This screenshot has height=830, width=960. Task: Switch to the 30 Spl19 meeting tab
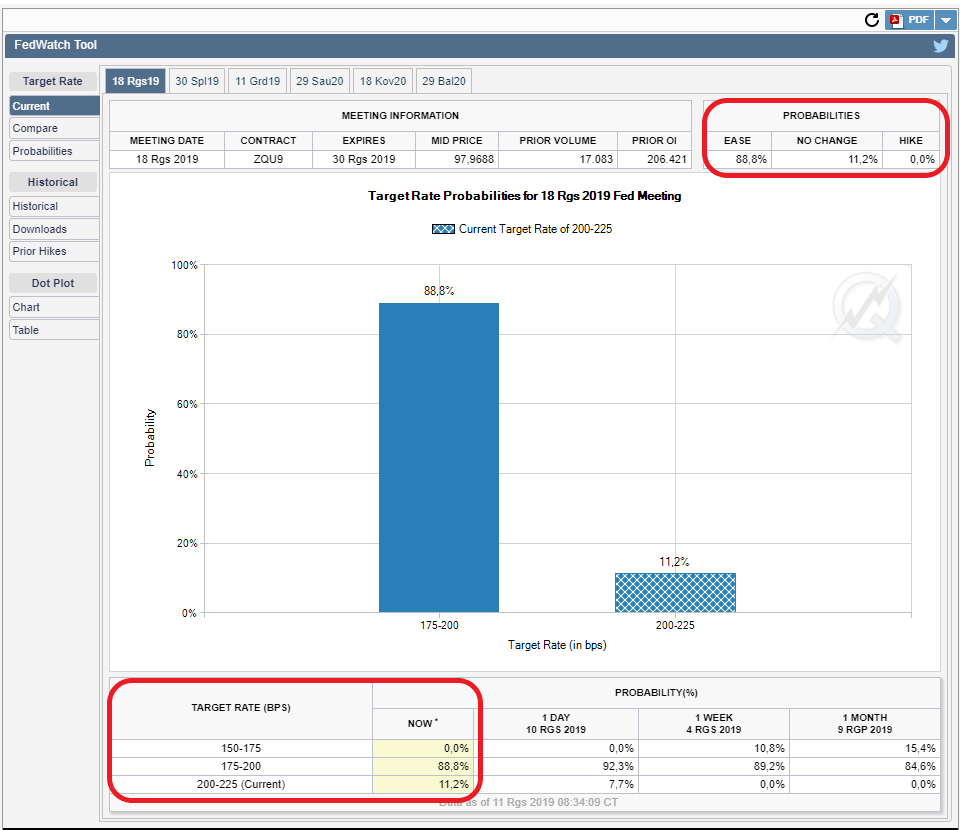[x=197, y=81]
